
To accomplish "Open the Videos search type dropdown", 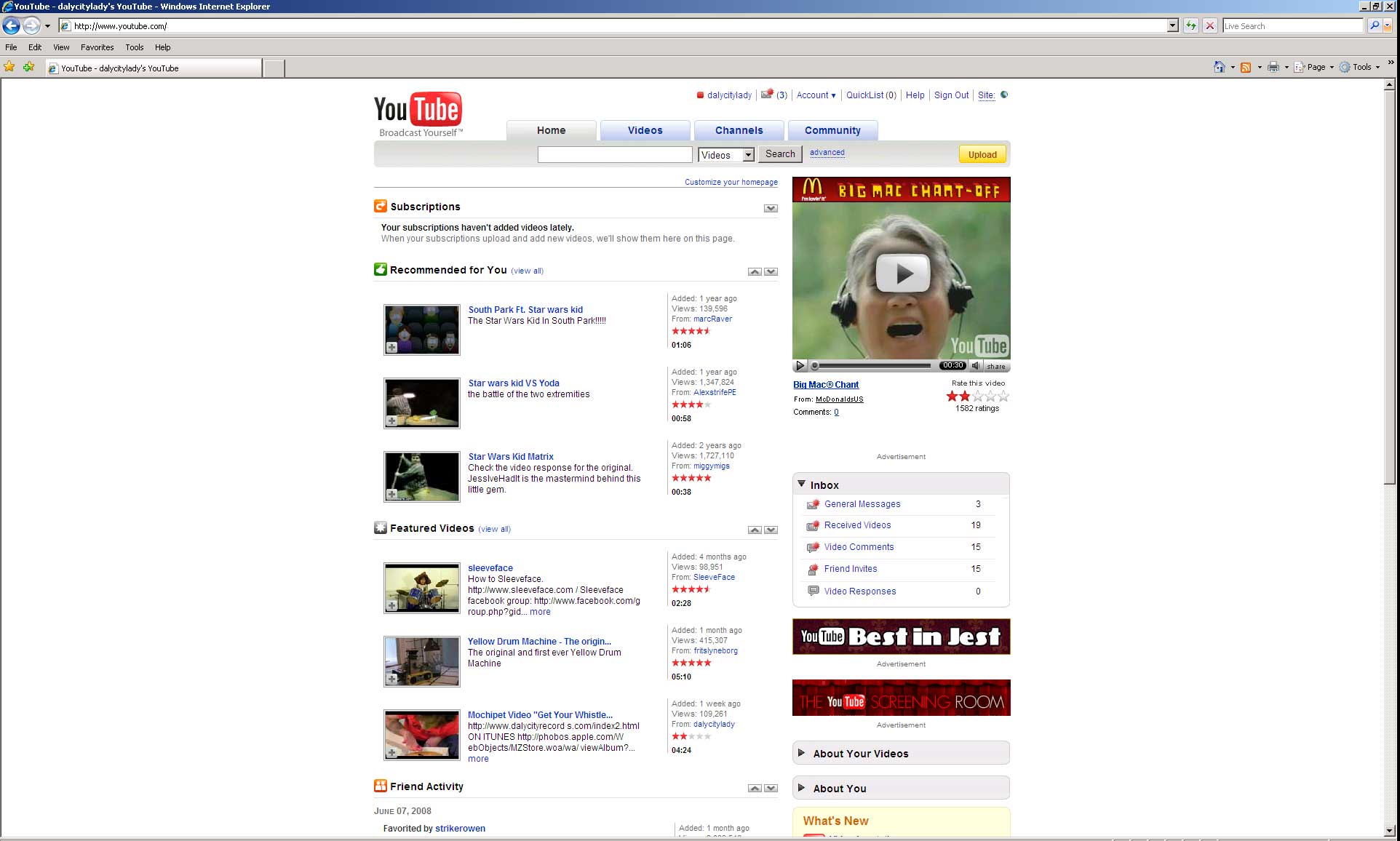I will (726, 155).
